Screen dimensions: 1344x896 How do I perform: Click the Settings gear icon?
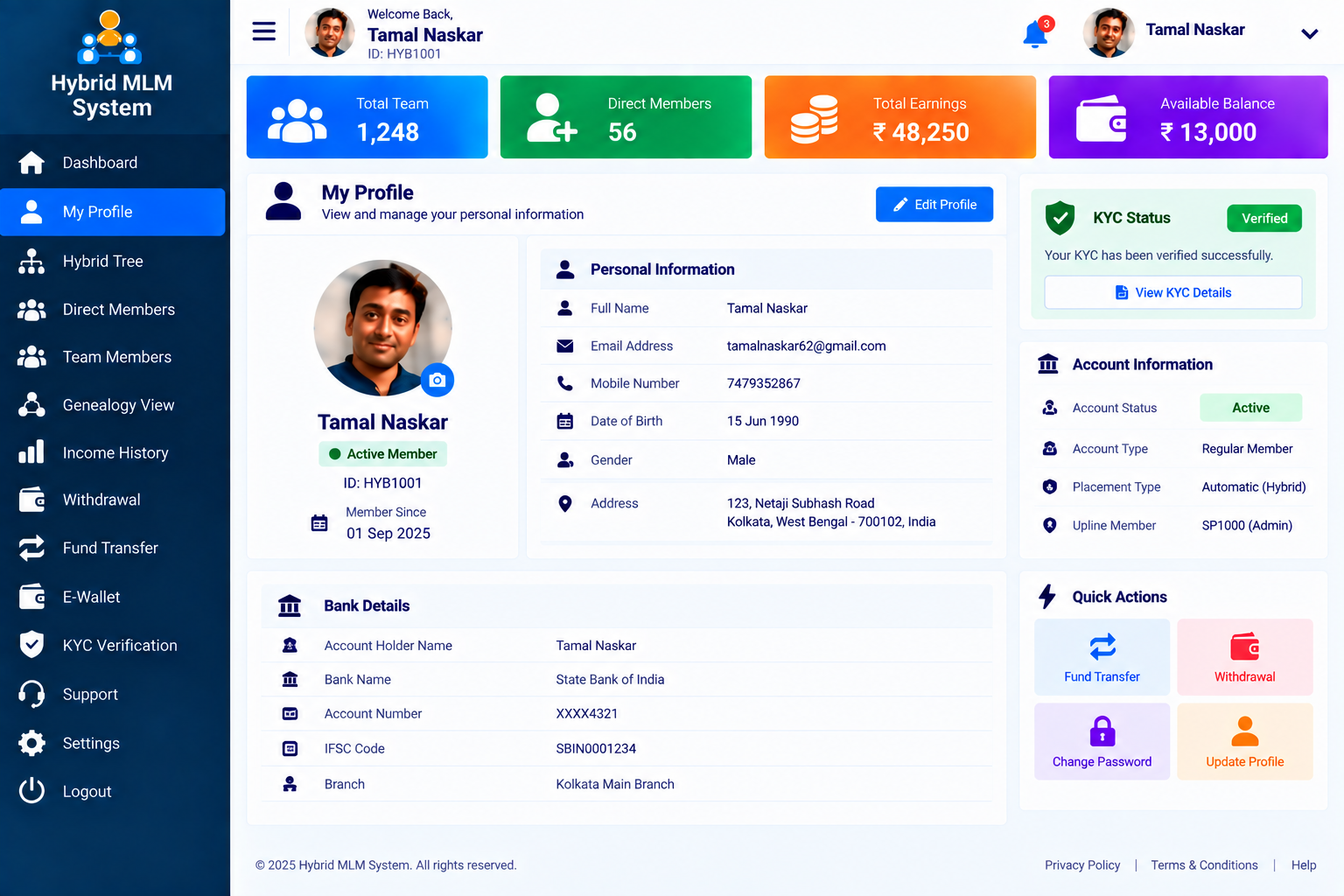(31, 743)
